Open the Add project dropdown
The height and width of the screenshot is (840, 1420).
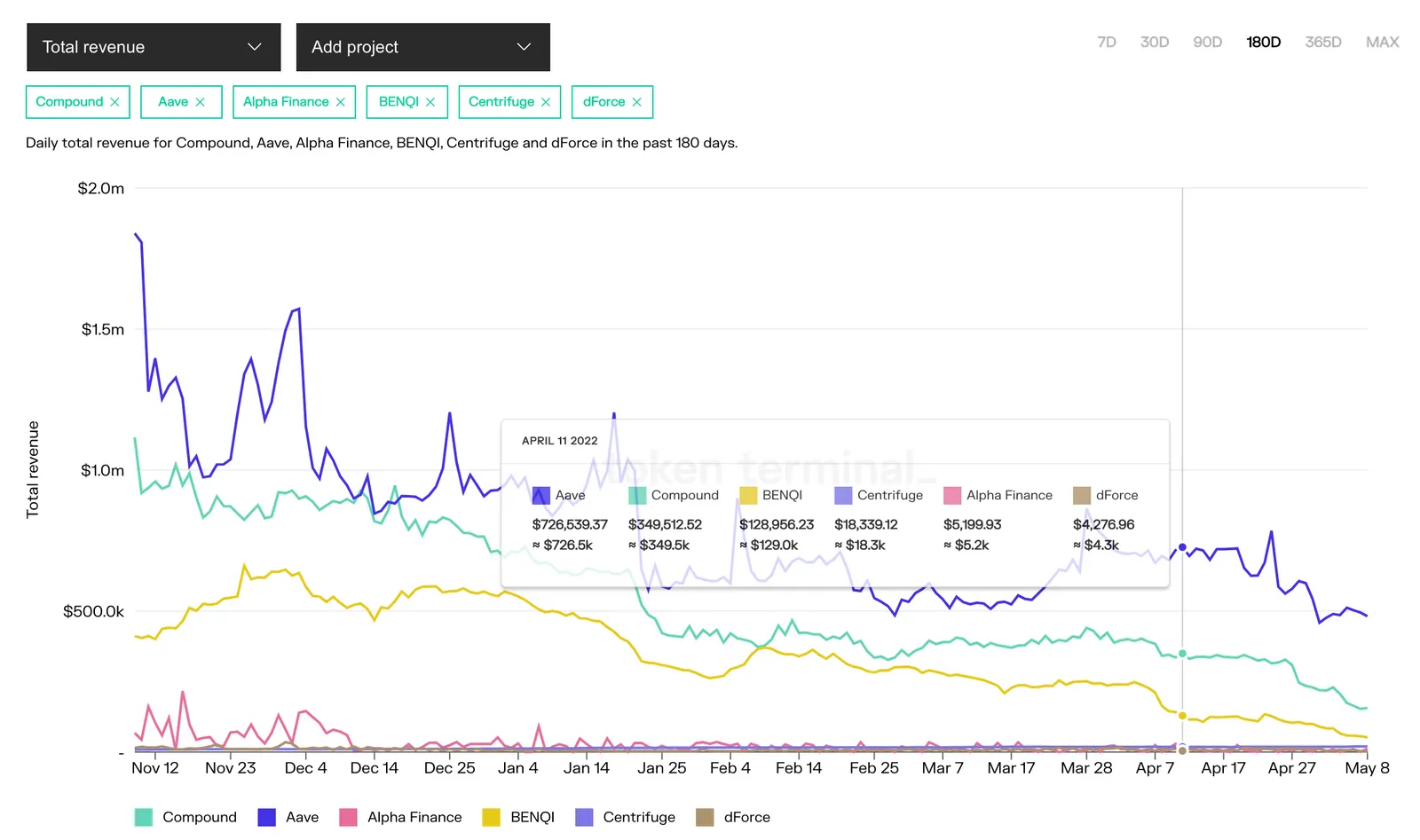click(x=422, y=47)
